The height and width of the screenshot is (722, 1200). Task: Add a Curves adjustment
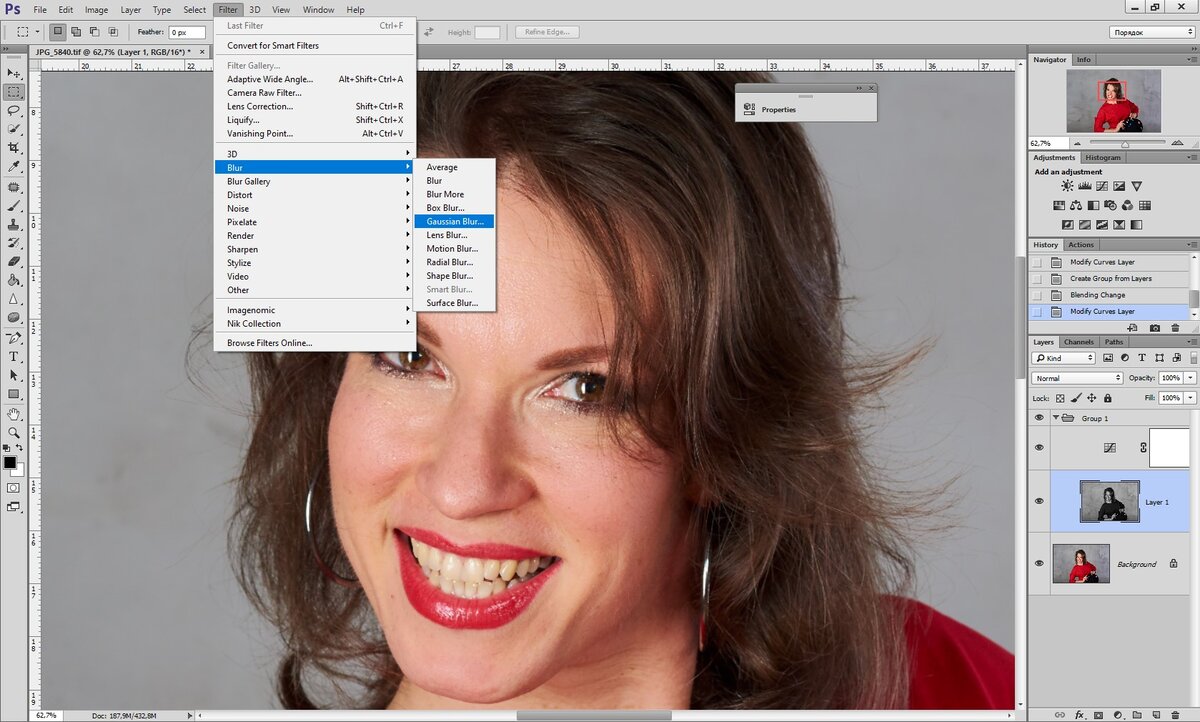click(x=1102, y=186)
